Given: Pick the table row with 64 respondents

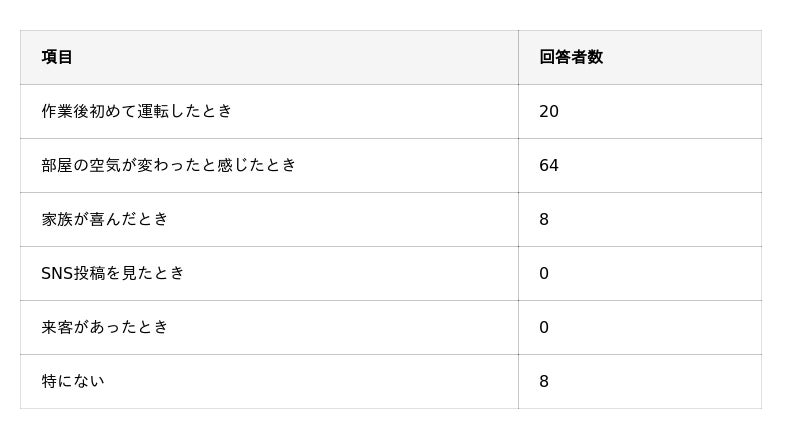Looking at the screenshot, I should coord(390,165).
